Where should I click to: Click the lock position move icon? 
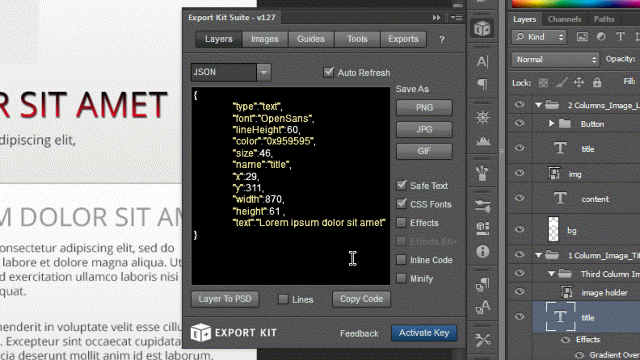(579, 82)
